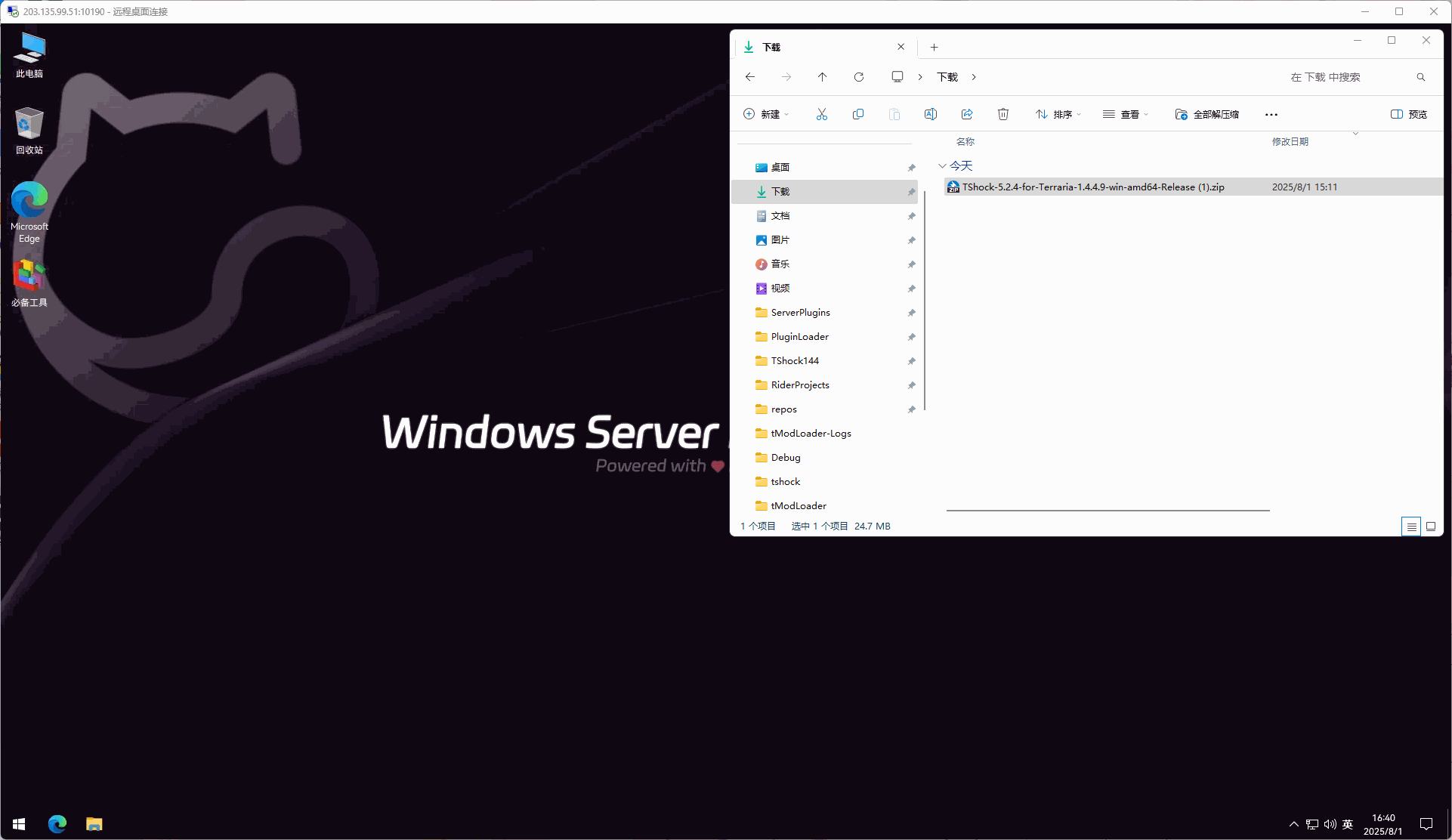Open repos folder in sidebar
The height and width of the screenshot is (840, 1452).
click(x=825, y=409)
